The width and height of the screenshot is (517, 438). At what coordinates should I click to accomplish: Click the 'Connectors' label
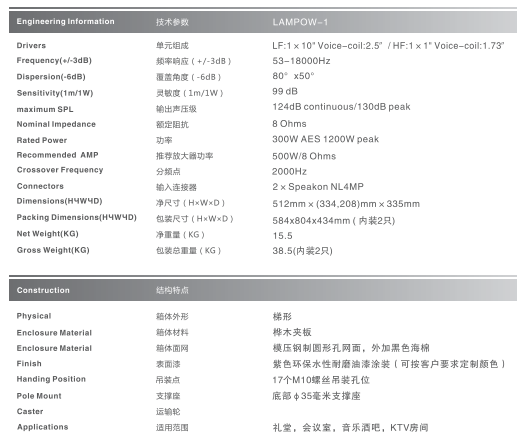click(40, 186)
